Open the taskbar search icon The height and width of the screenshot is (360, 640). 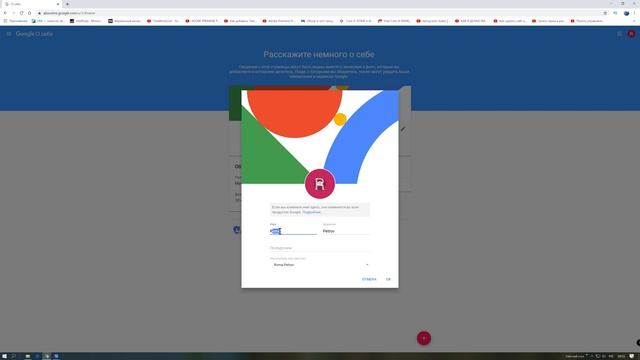coord(13,356)
